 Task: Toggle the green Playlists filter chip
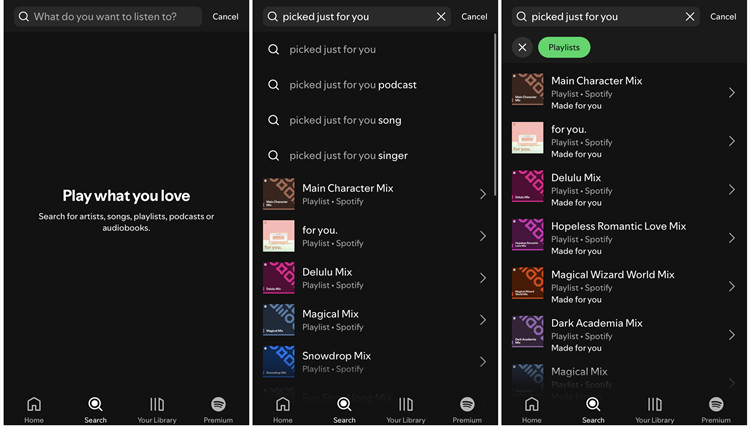(x=564, y=47)
